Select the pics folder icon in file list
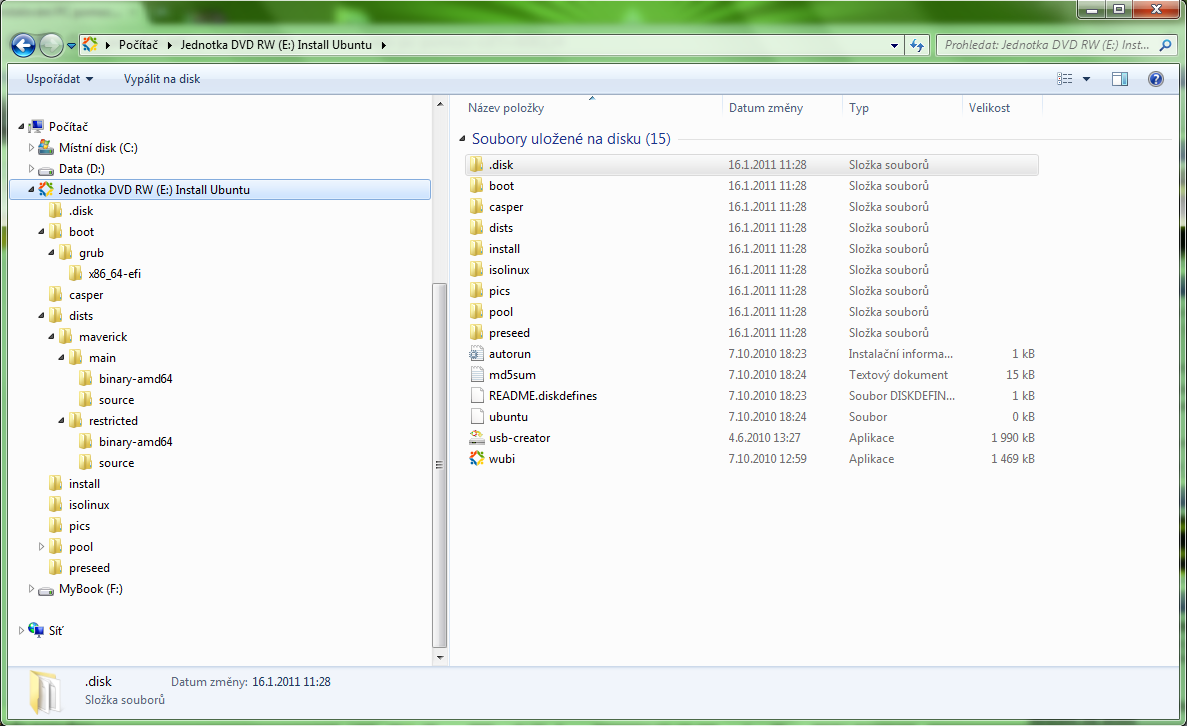Image resolution: width=1187 pixels, height=726 pixels. click(476, 291)
